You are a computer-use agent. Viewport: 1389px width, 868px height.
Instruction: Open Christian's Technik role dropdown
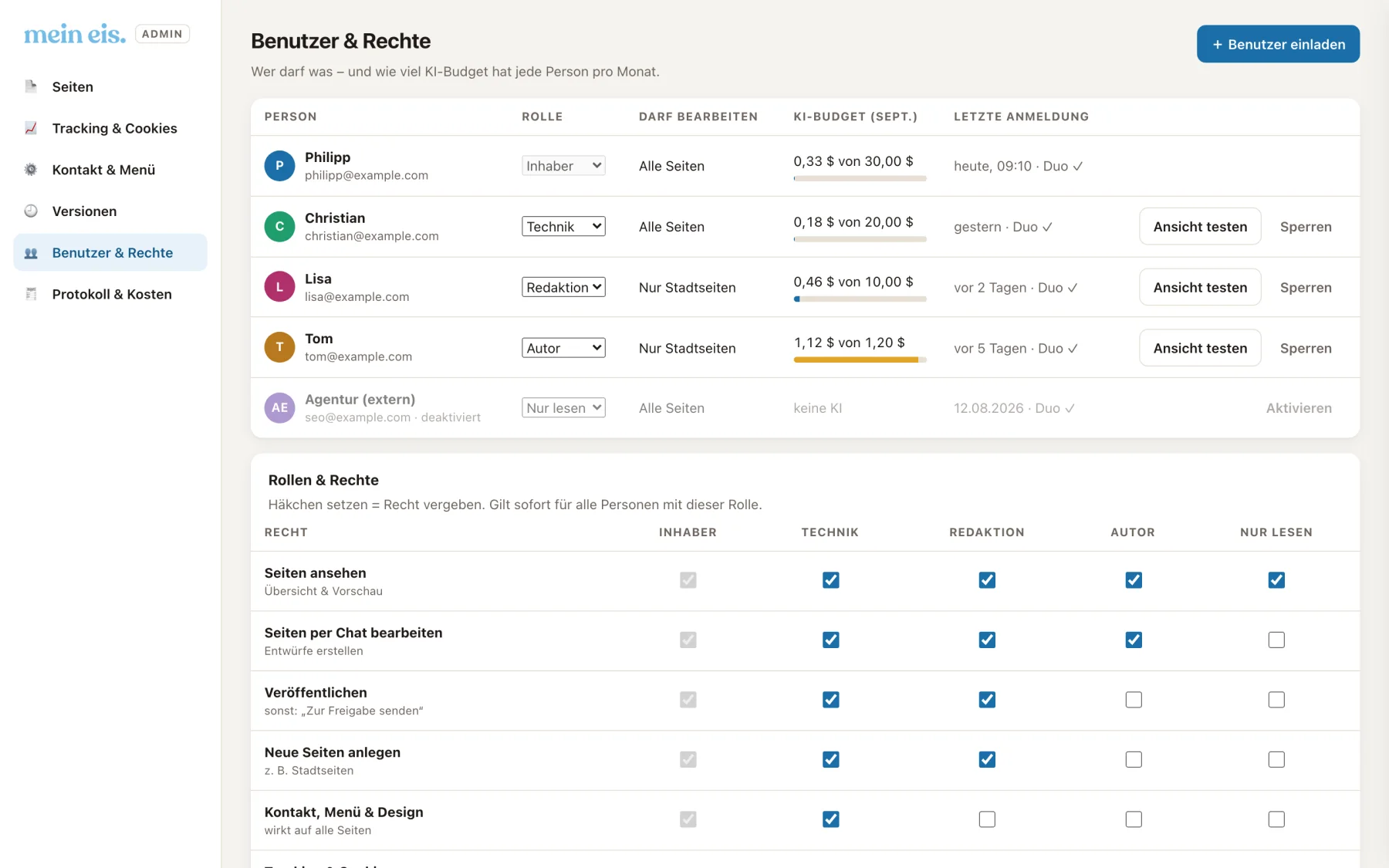click(563, 227)
